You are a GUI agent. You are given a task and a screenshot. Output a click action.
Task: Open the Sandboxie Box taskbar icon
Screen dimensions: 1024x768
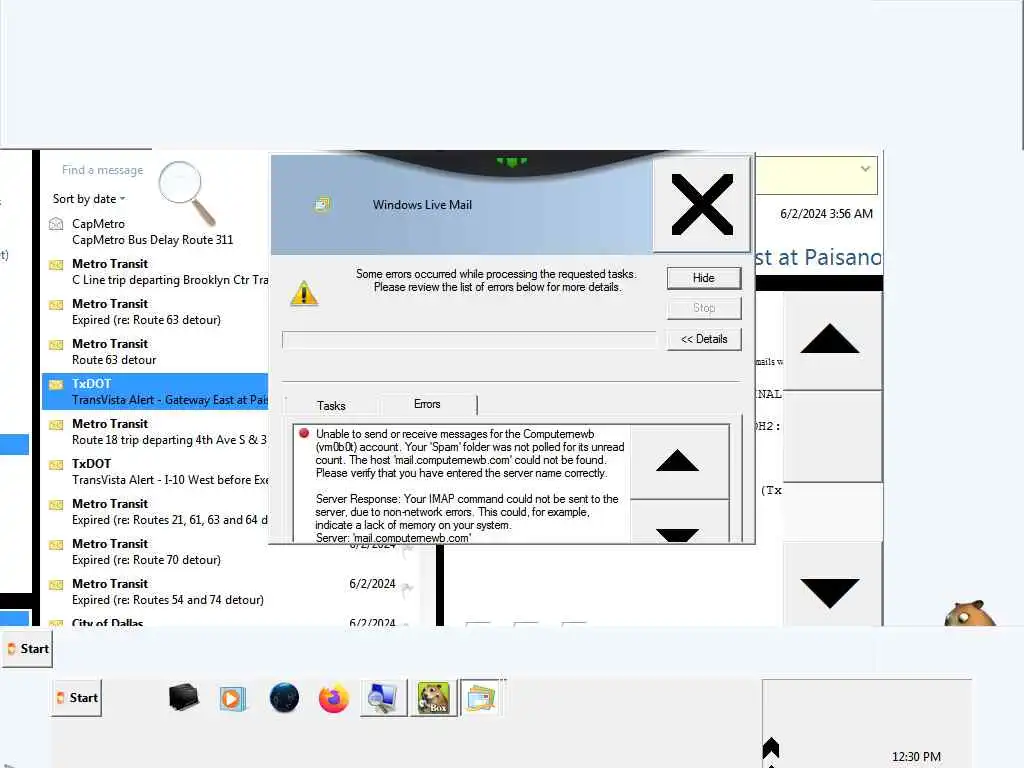pos(434,697)
